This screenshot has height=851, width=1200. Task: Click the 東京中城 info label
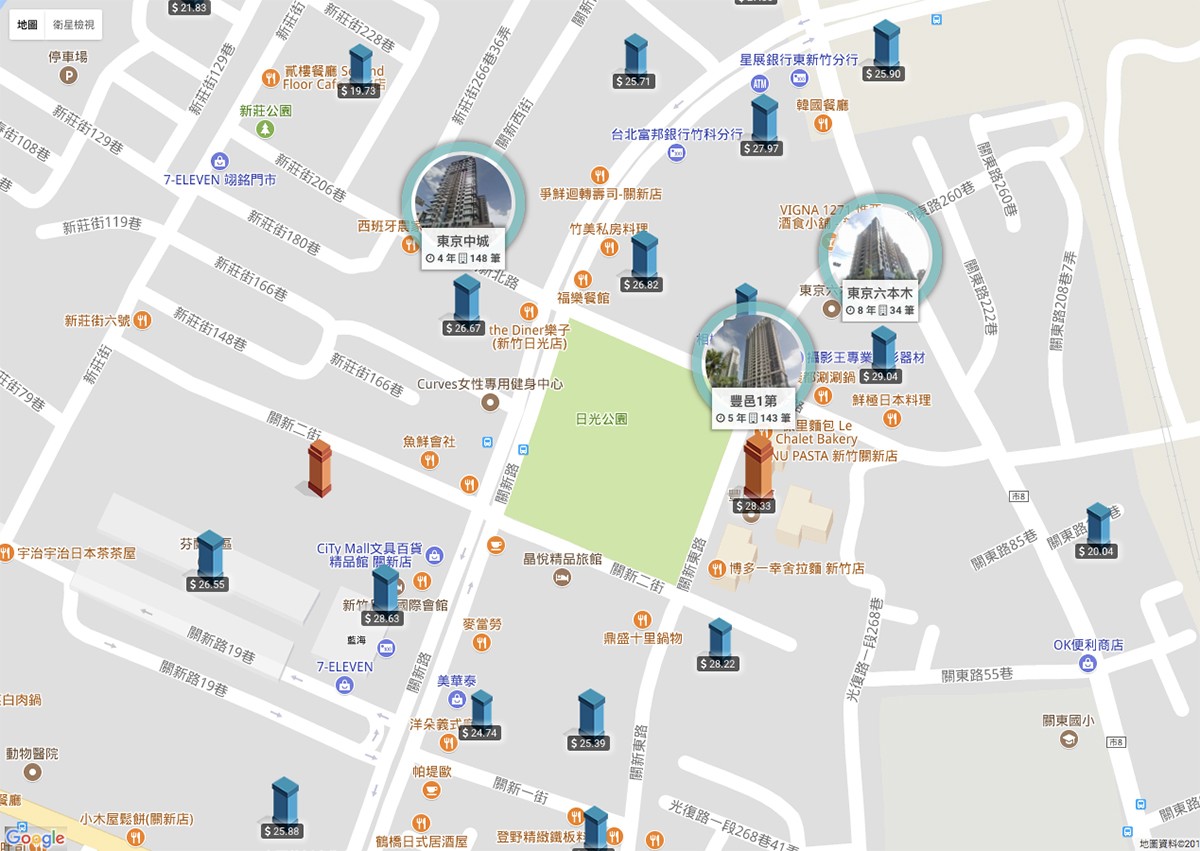tap(462, 249)
